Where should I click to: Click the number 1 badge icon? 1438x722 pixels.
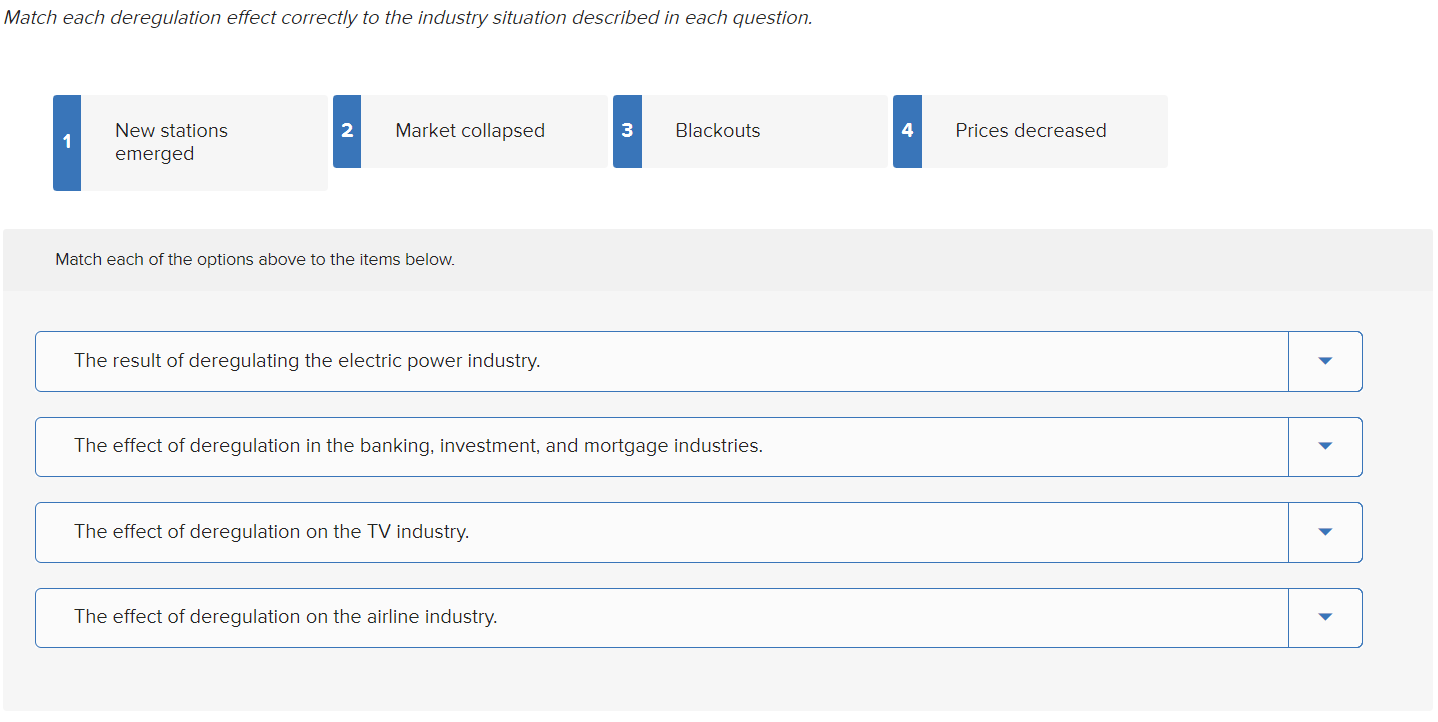click(66, 141)
